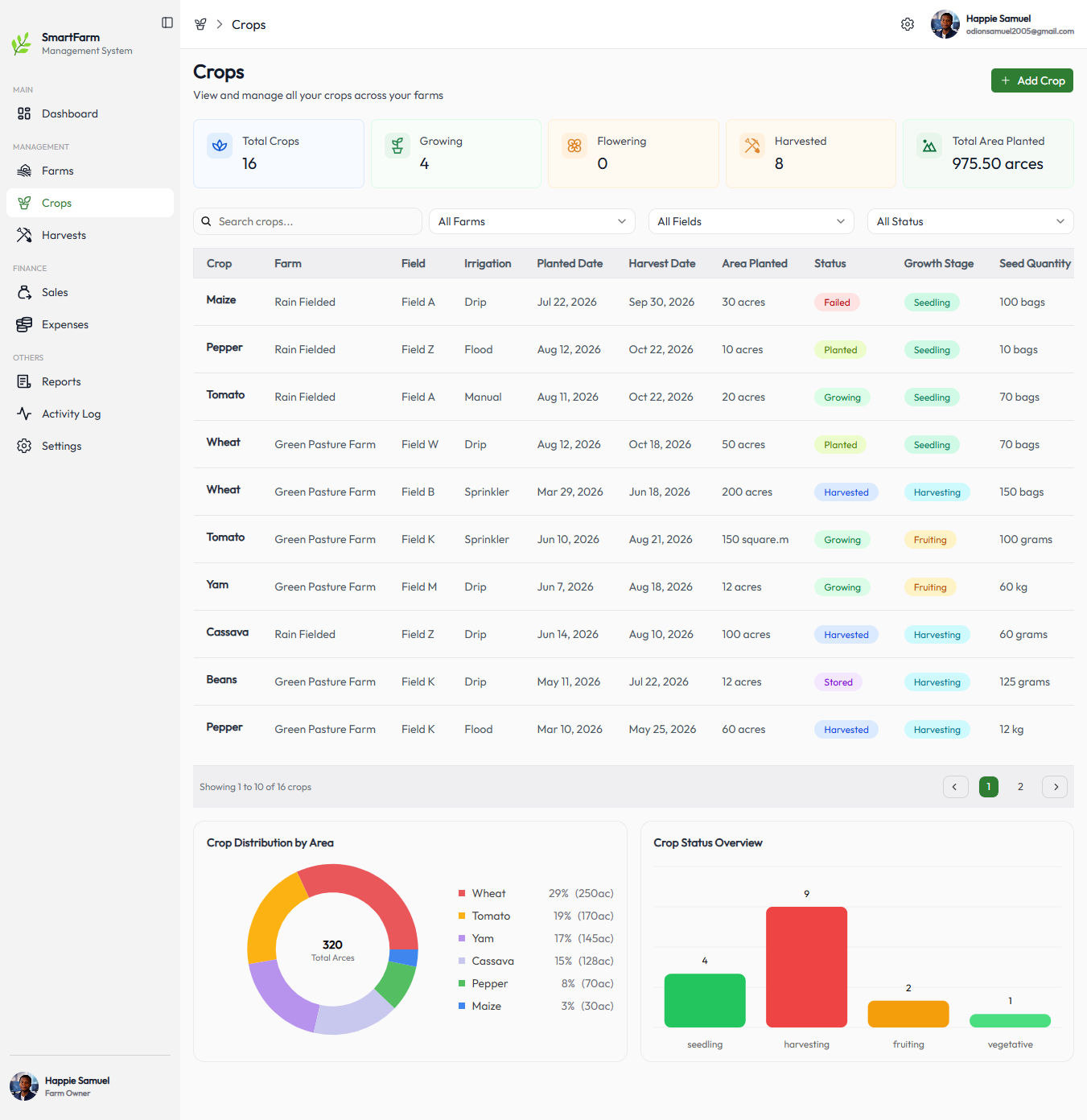The image size is (1087, 1120).
Task: Open Dashboard from the sidebar
Action: click(90, 113)
